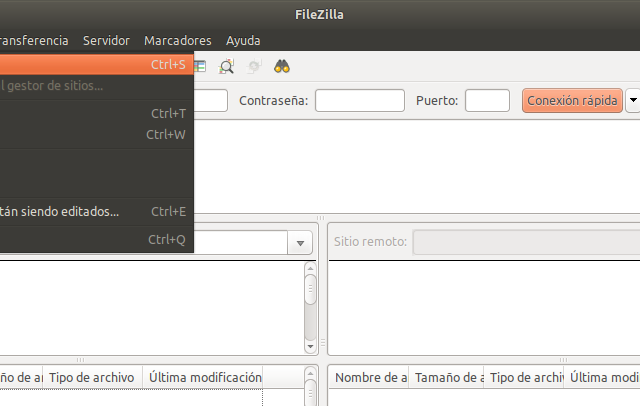Open the Ayuda menu
Viewport: 640px width, 406px height.
tap(243, 40)
